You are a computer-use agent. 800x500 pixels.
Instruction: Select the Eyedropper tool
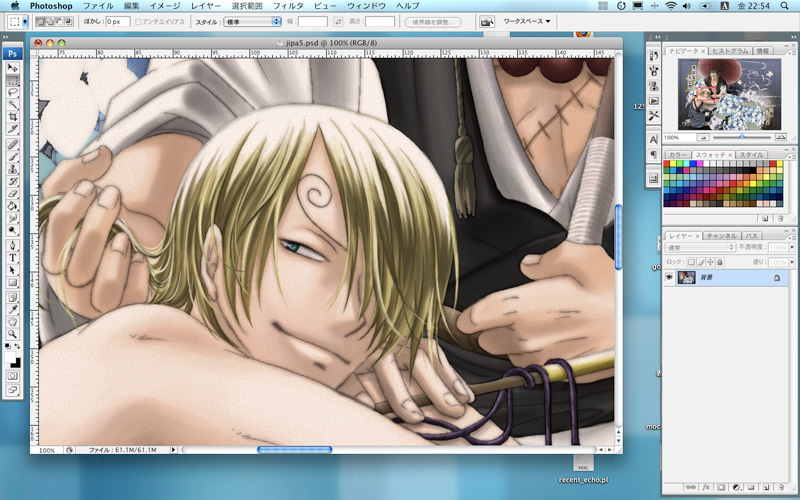click(x=12, y=310)
